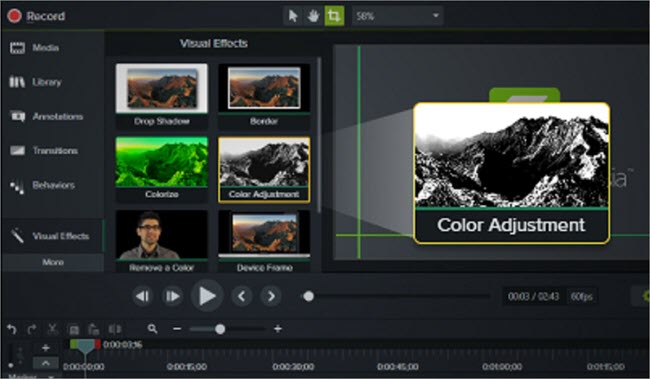Select the Remove a Color effect thumbnail

(x=162, y=241)
